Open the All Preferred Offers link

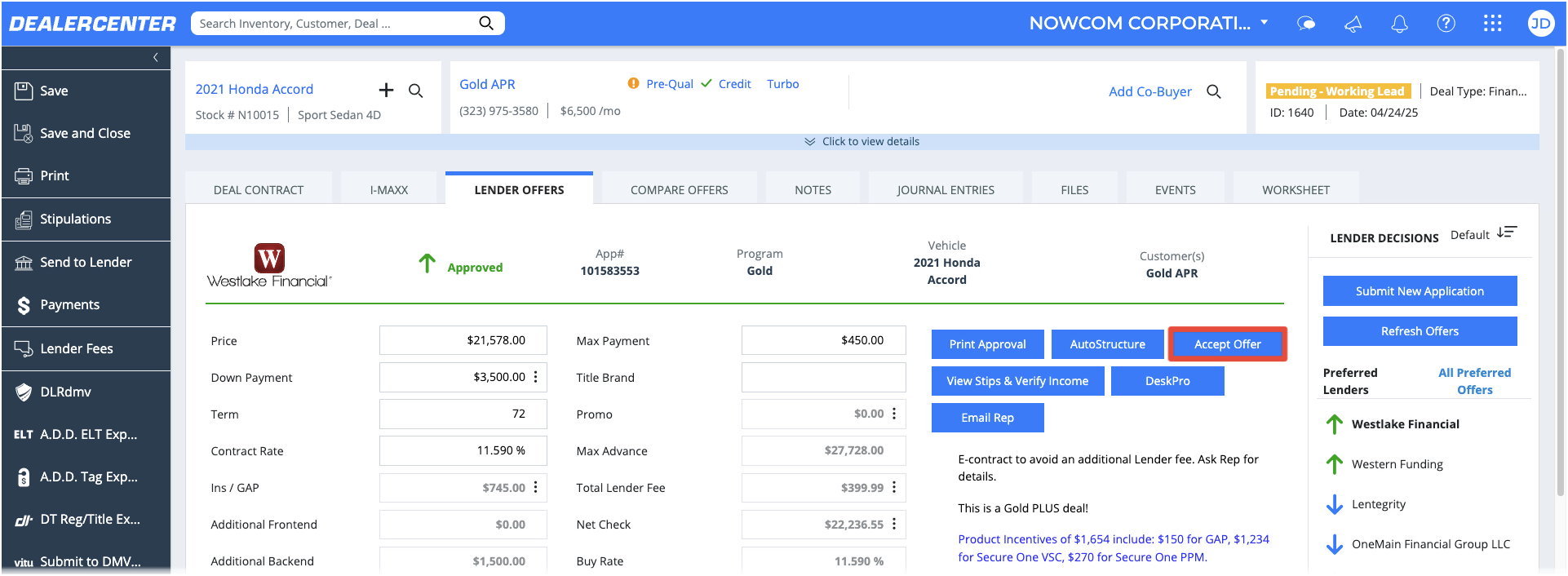pyautogui.click(x=1474, y=381)
